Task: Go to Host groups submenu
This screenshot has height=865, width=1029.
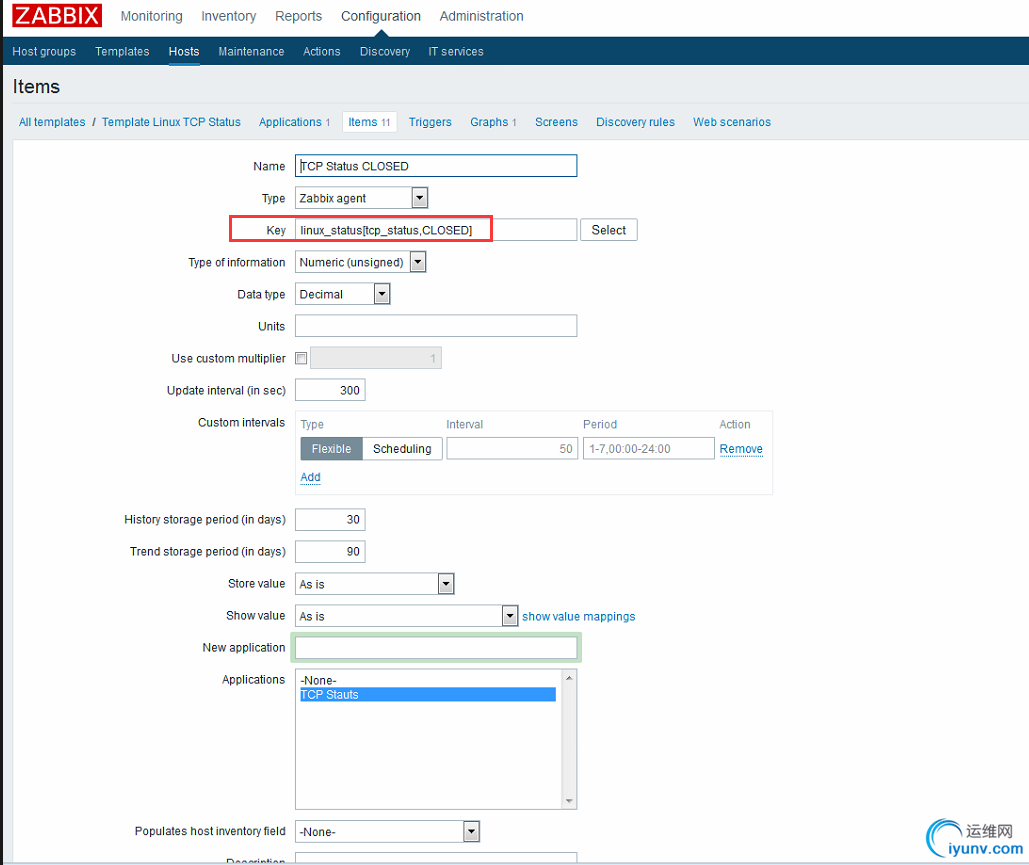Action: point(44,51)
